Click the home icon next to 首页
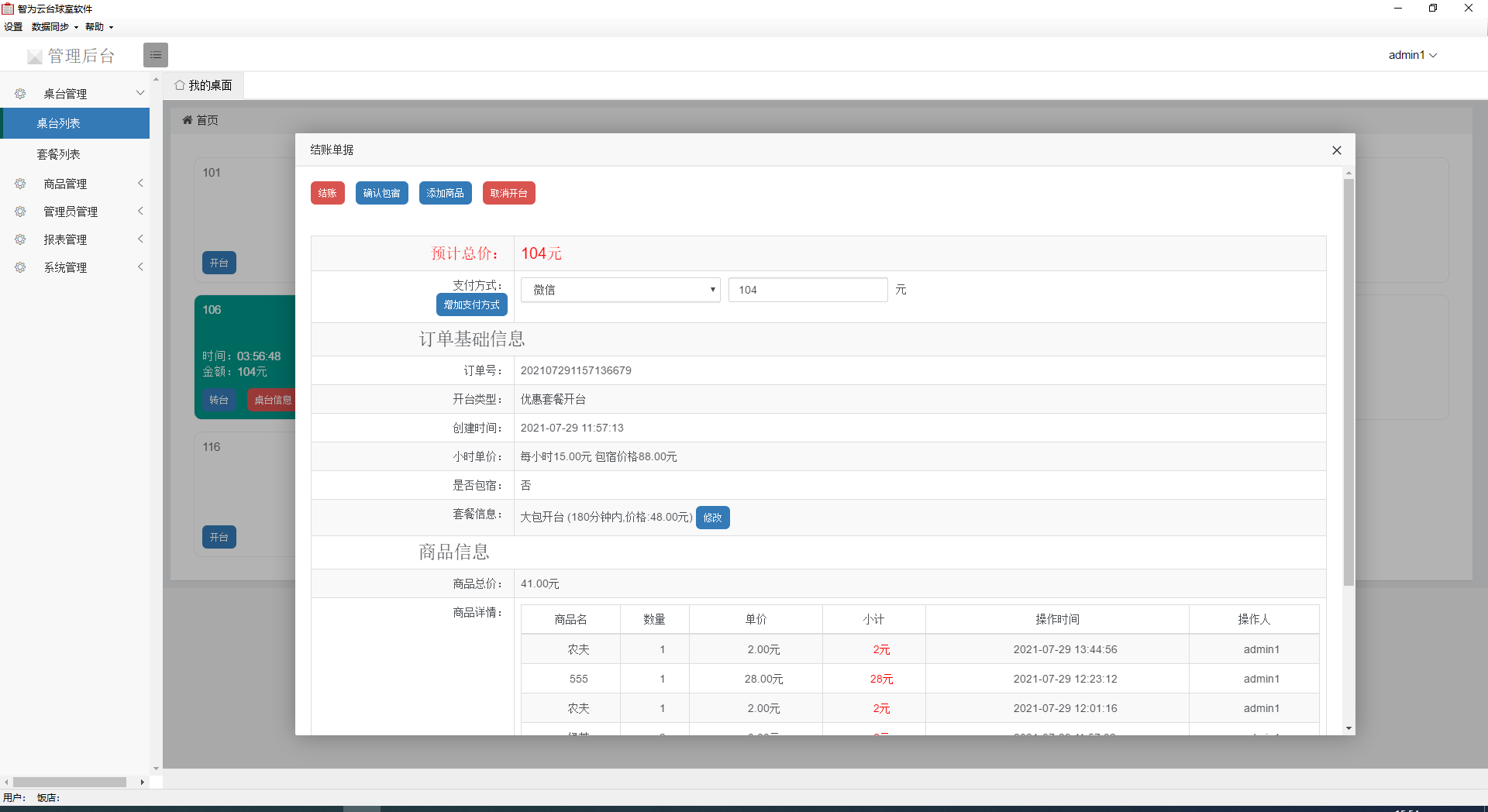The width and height of the screenshot is (1488, 812). (x=187, y=120)
